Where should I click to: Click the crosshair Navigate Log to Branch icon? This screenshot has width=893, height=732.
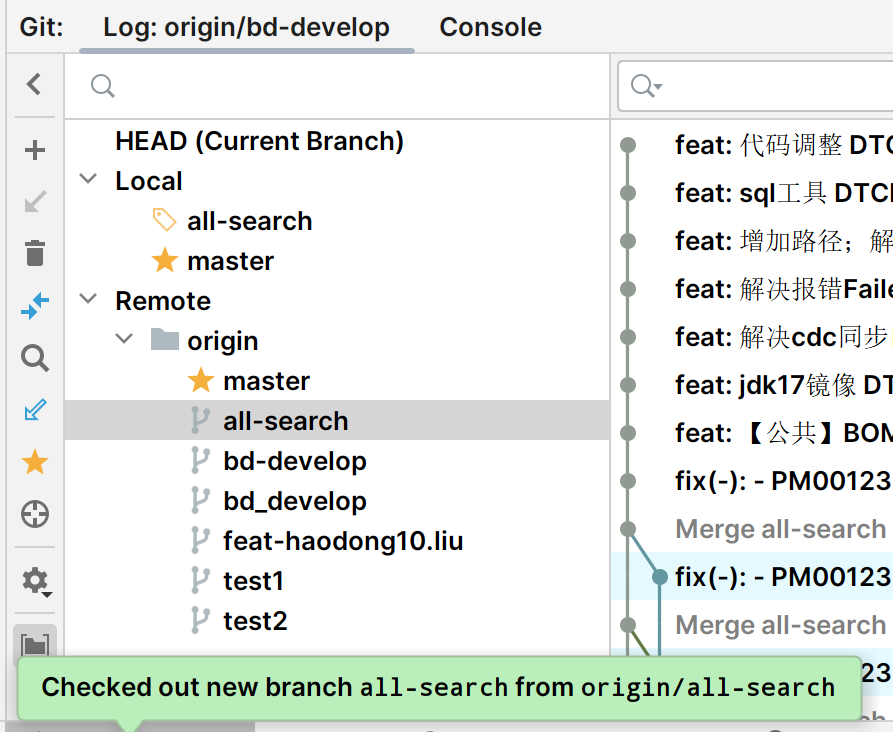pyautogui.click(x=35, y=514)
